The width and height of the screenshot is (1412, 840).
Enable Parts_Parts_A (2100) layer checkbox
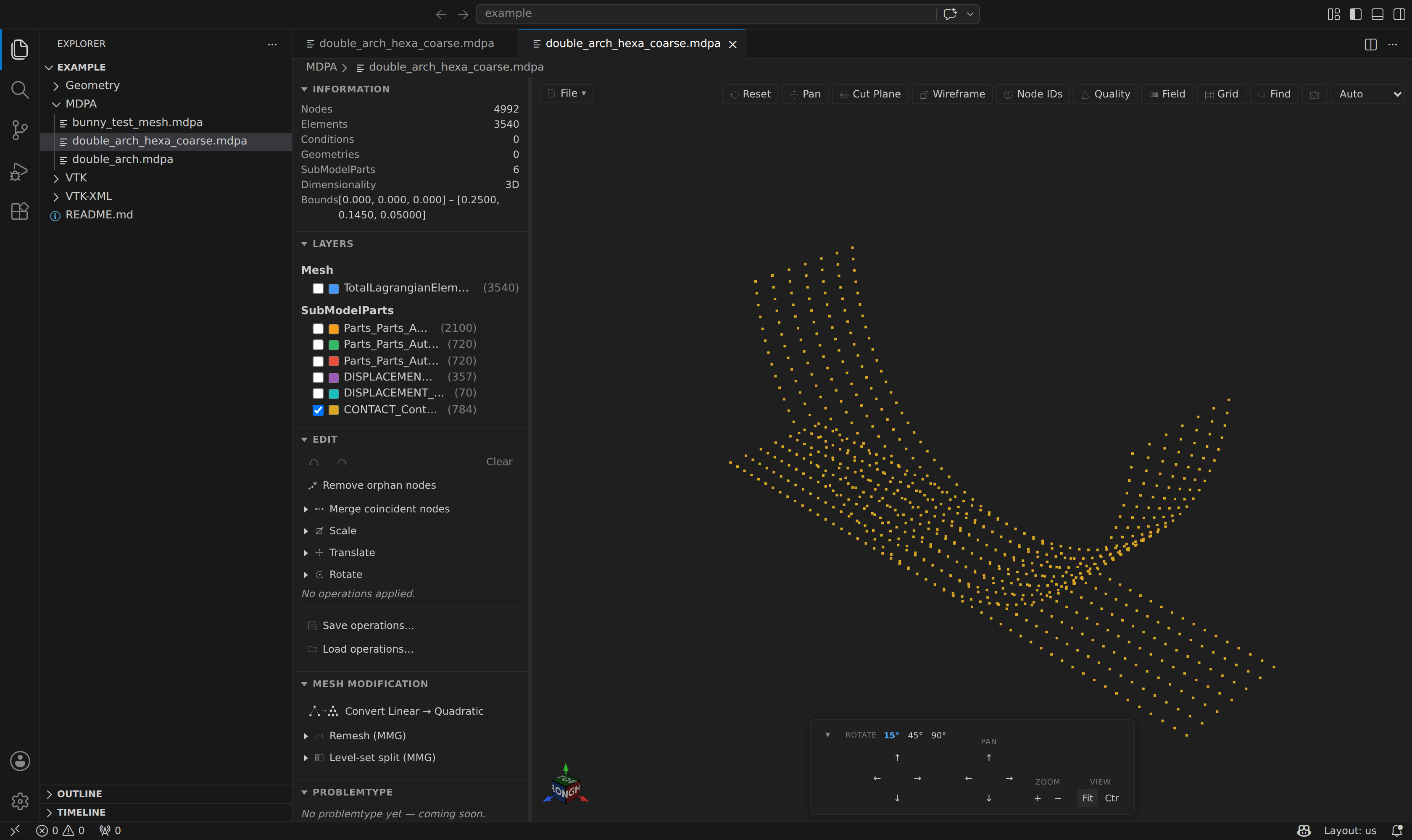click(318, 329)
